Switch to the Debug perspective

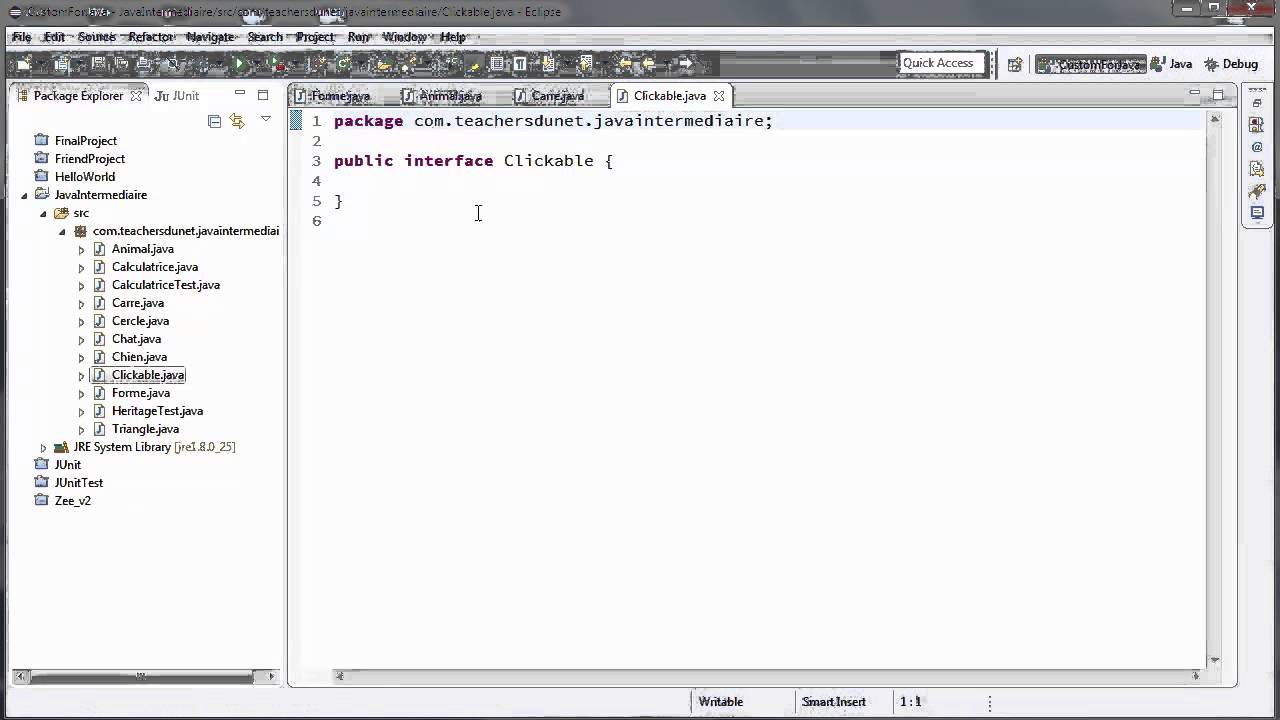pyautogui.click(x=1232, y=64)
